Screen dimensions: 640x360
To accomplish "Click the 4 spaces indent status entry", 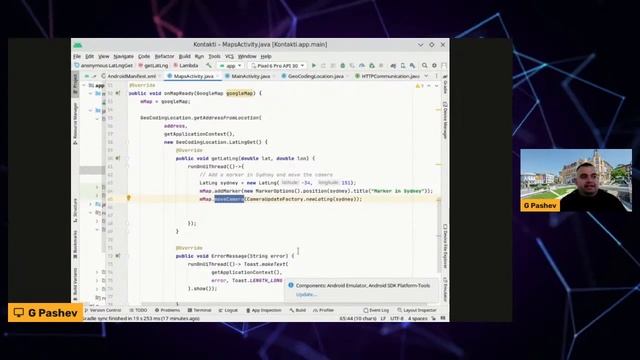I will click(418, 318).
